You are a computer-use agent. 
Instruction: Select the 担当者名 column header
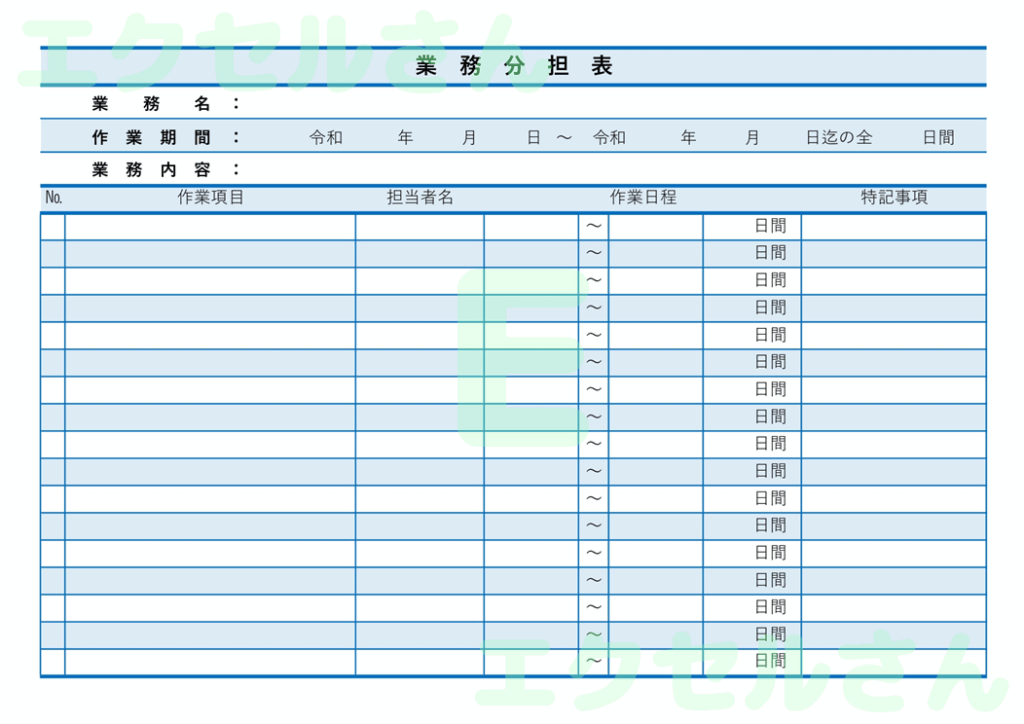[418, 197]
